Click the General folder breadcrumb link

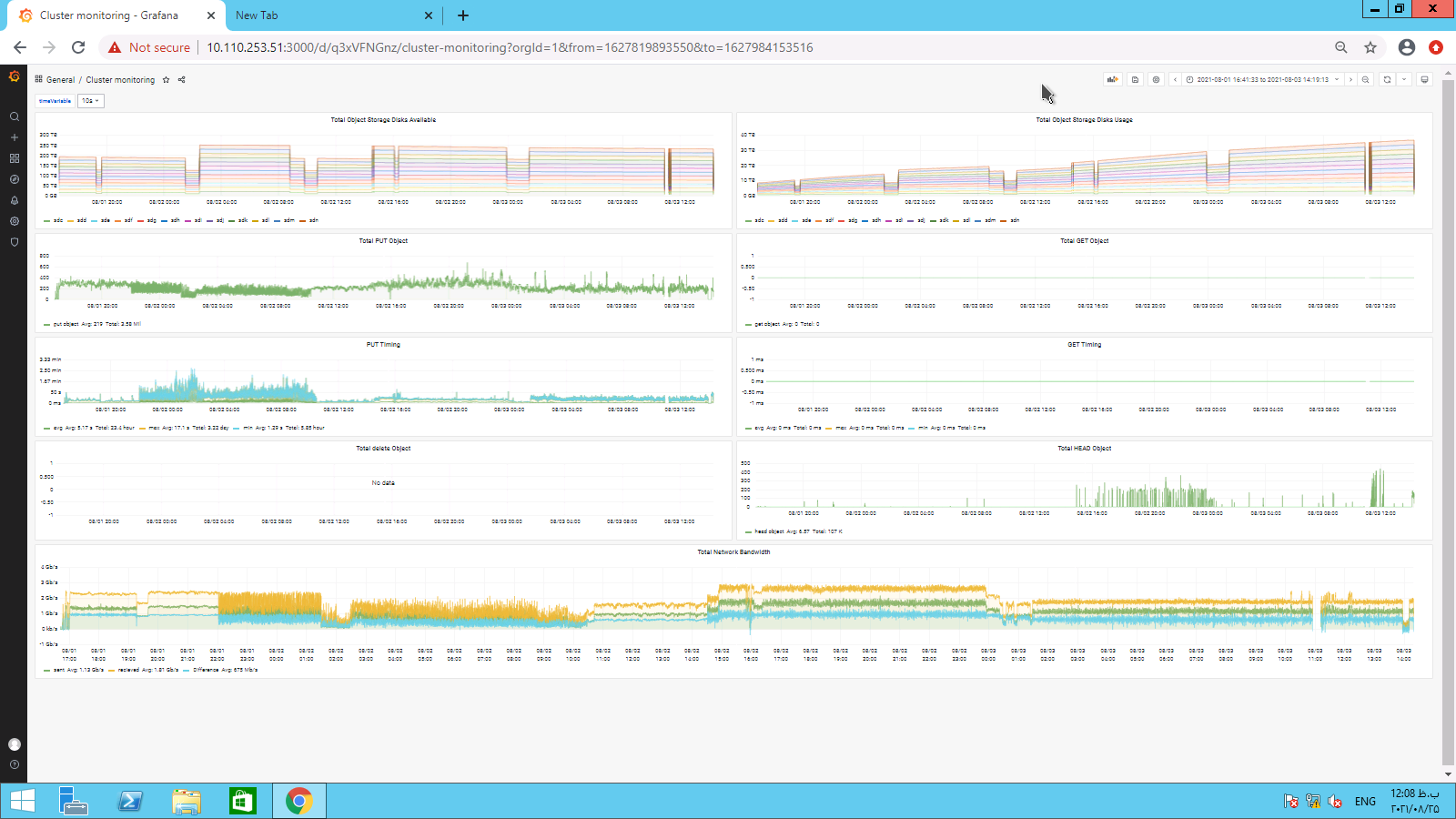pyautogui.click(x=60, y=80)
